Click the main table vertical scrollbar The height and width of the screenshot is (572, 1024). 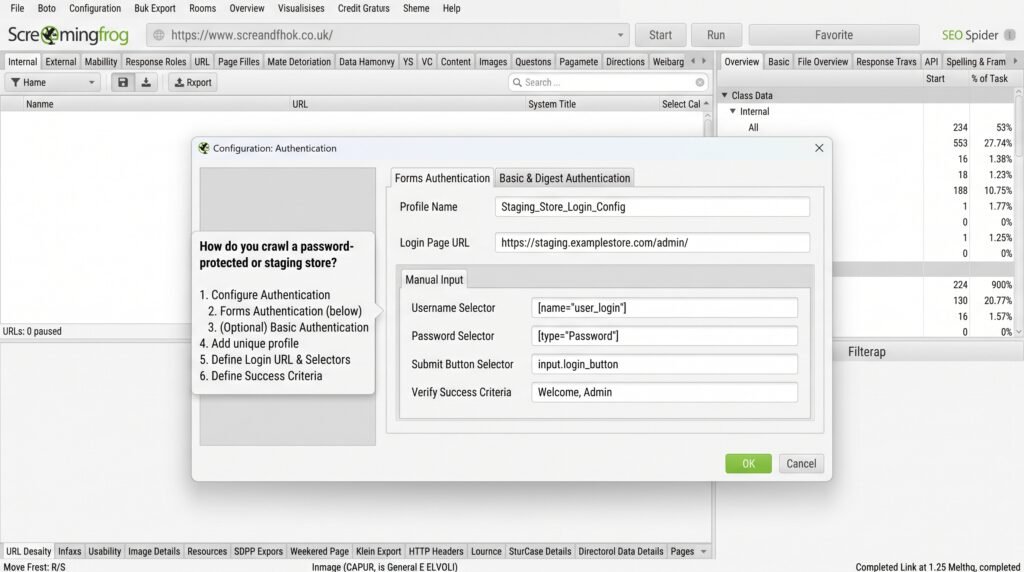[x=708, y=124]
